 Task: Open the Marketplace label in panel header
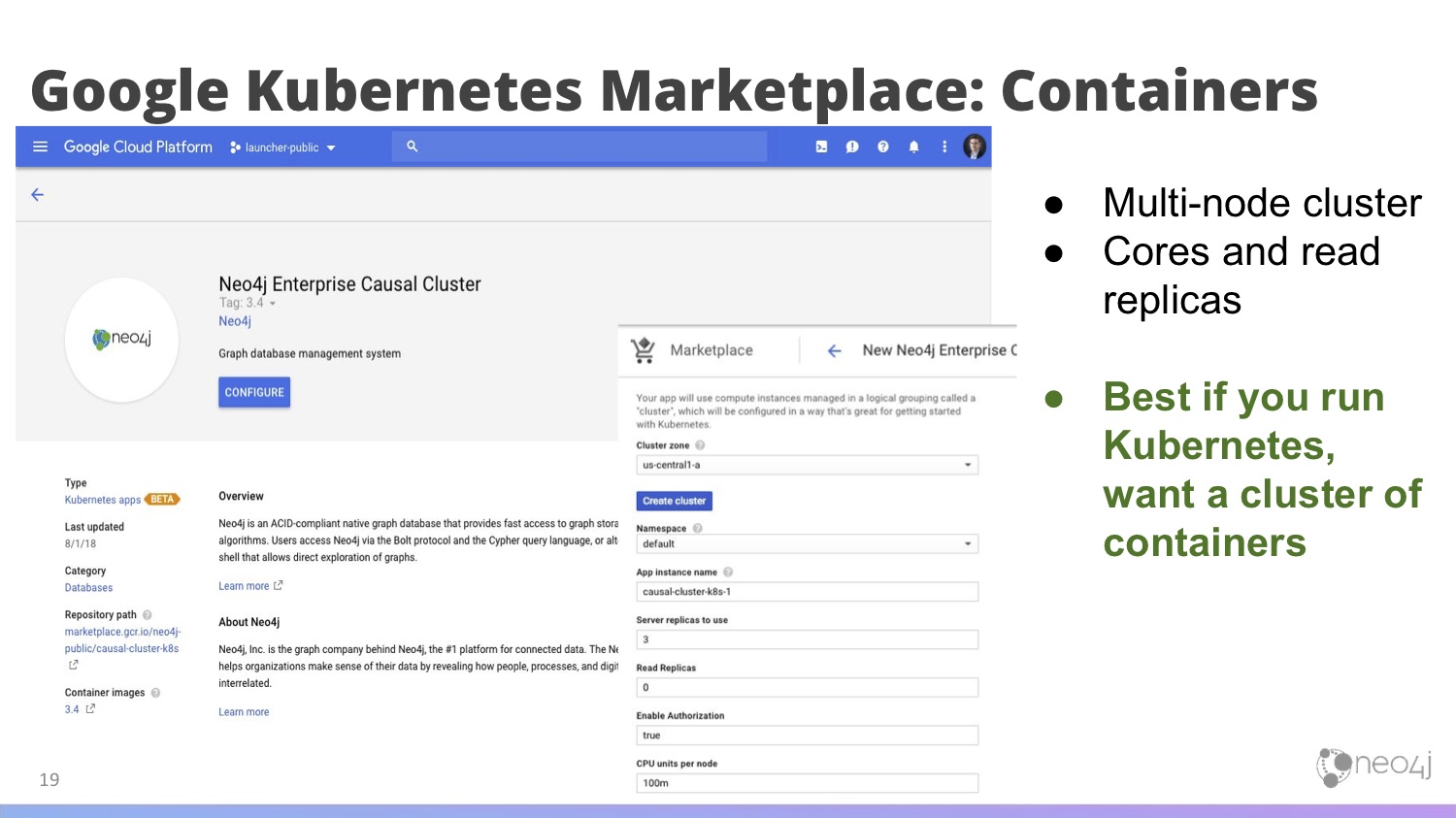[711, 350]
